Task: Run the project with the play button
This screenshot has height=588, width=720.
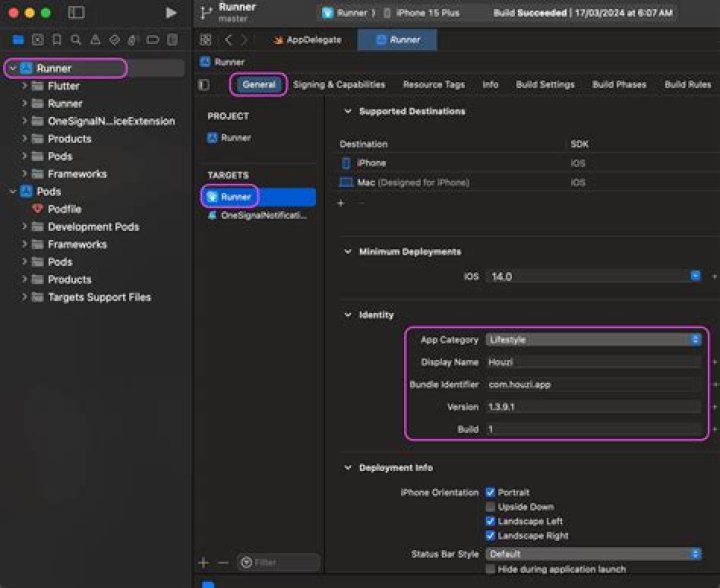Action: (x=171, y=13)
